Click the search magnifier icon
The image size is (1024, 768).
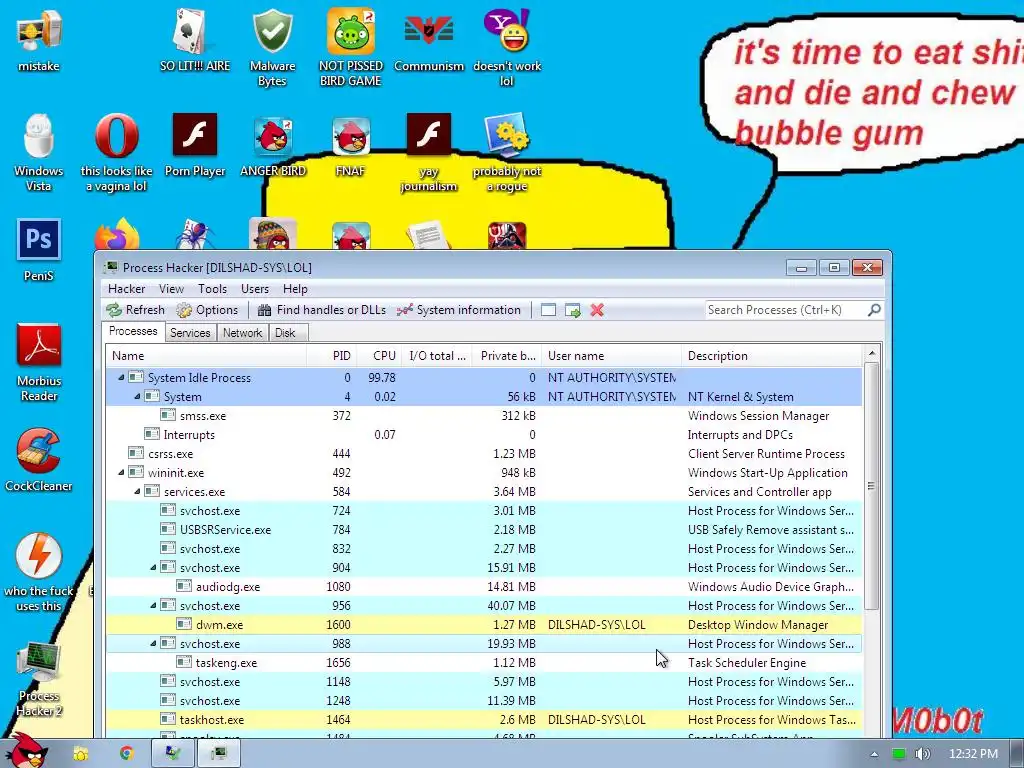pyautogui.click(x=874, y=310)
